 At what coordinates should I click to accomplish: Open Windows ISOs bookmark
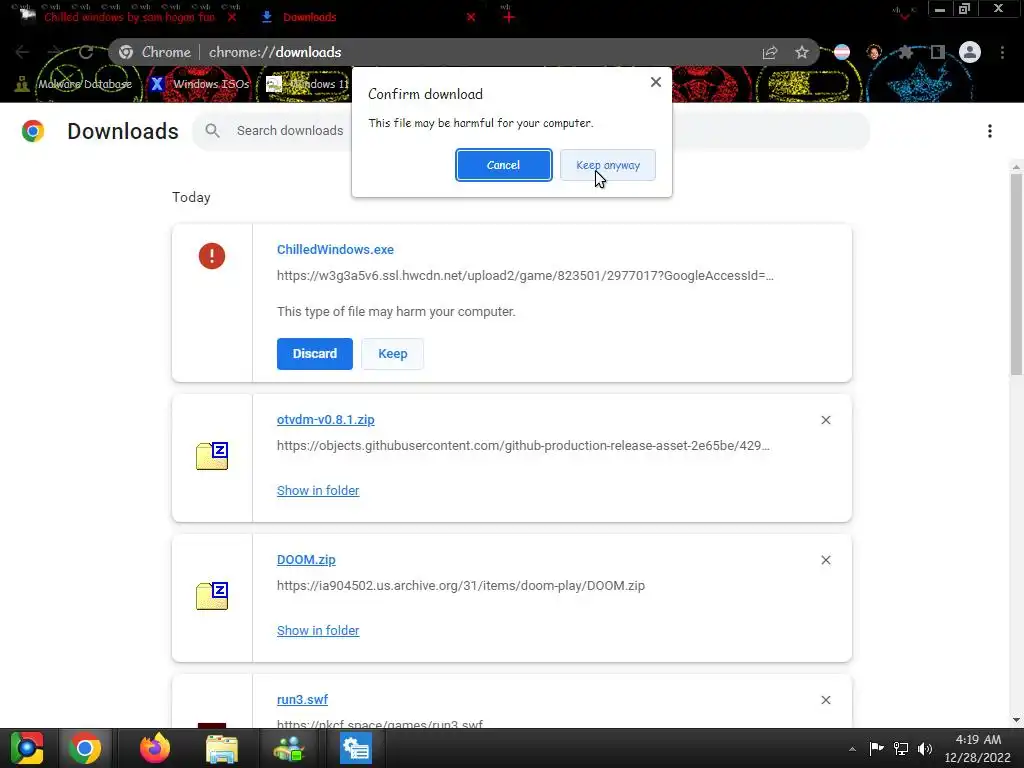(200, 84)
